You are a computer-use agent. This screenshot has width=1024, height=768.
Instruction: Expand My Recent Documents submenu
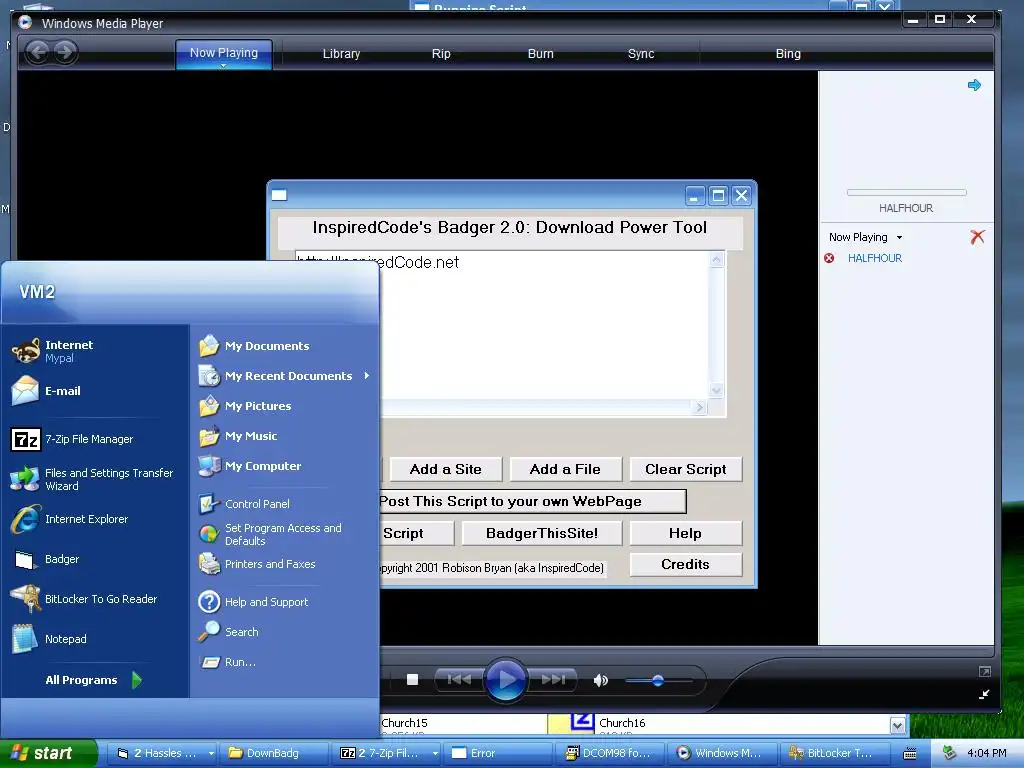(284, 376)
